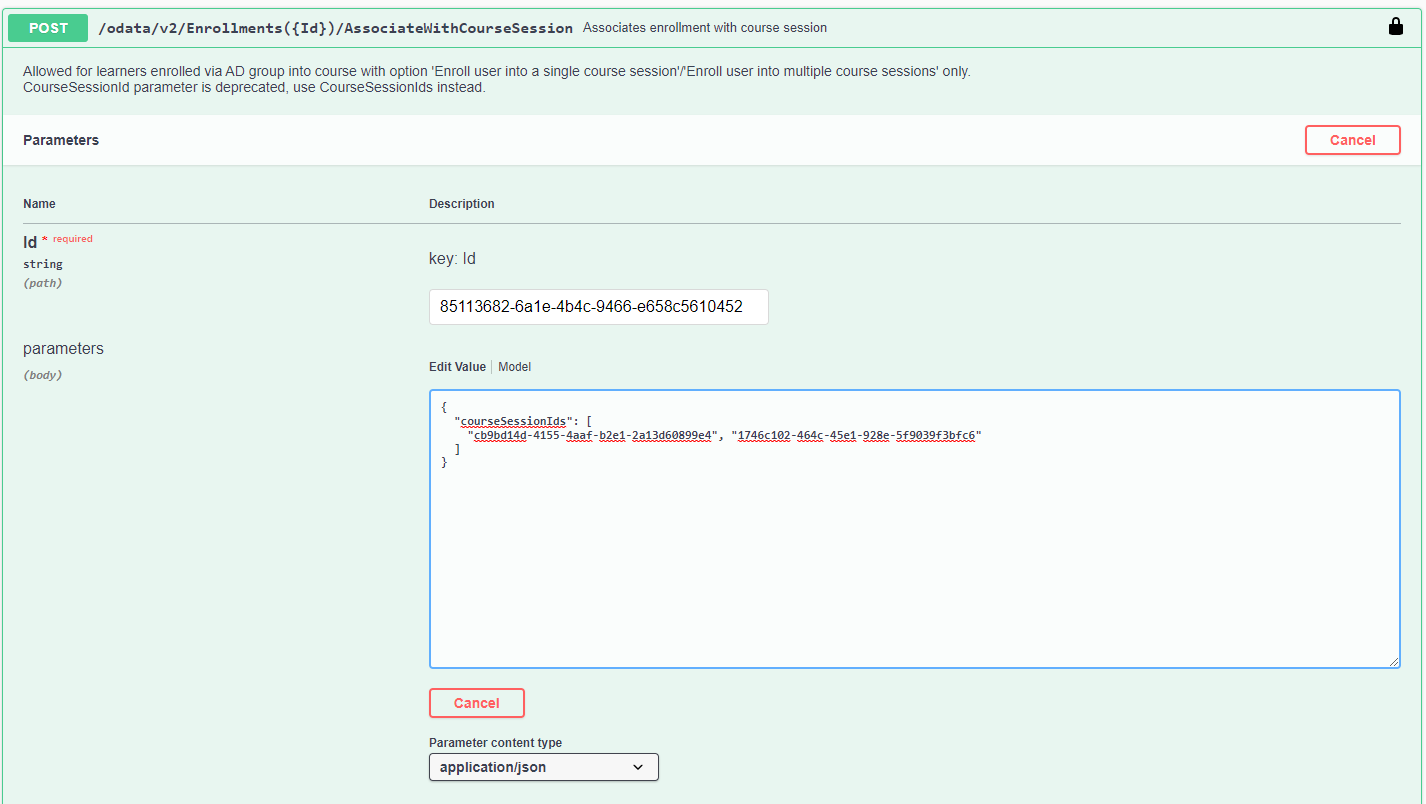The image size is (1426, 804).
Task: Grab the resize handle of body textarea
Action: coord(1393,661)
